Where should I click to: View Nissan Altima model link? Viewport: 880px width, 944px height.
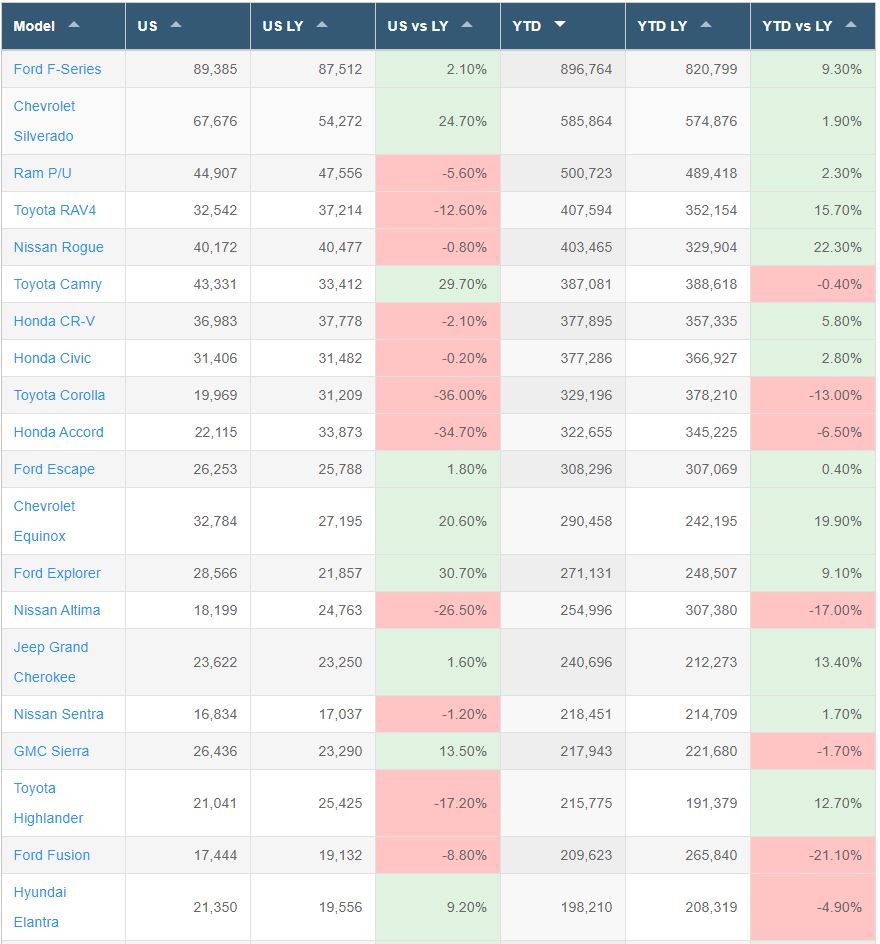(x=57, y=610)
